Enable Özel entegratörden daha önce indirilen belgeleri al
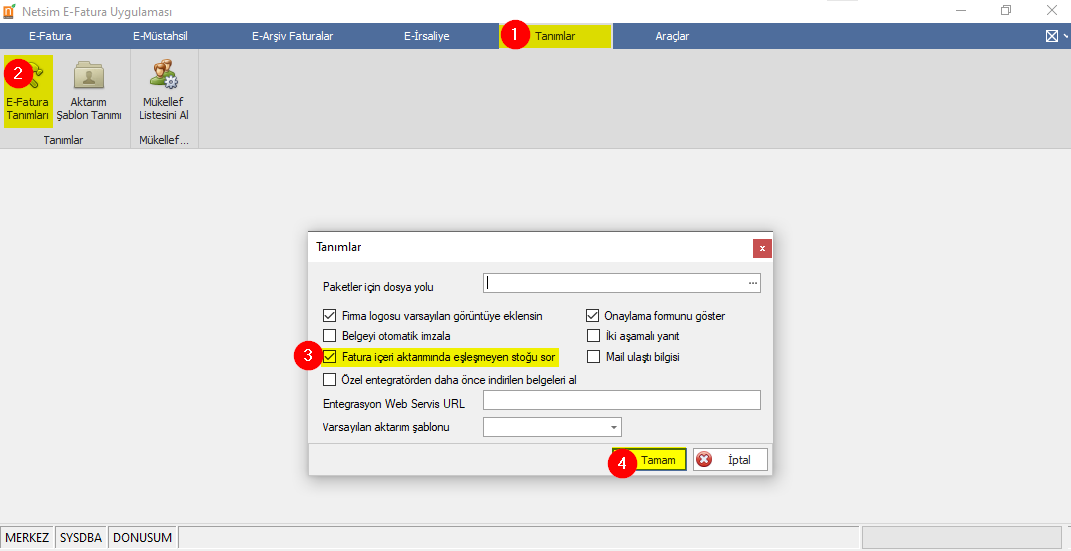The width and height of the screenshot is (1071, 551). (330, 380)
